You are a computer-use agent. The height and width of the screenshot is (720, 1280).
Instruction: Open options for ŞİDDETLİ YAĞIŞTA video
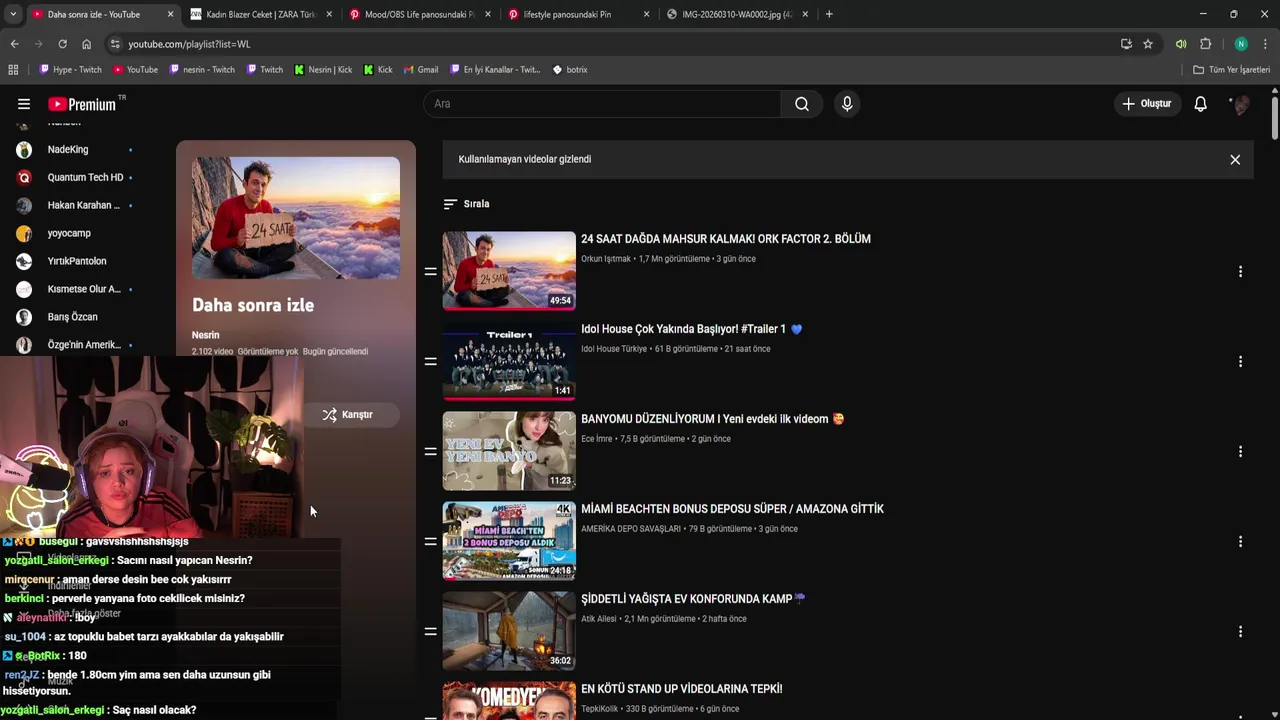pyautogui.click(x=1240, y=631)
